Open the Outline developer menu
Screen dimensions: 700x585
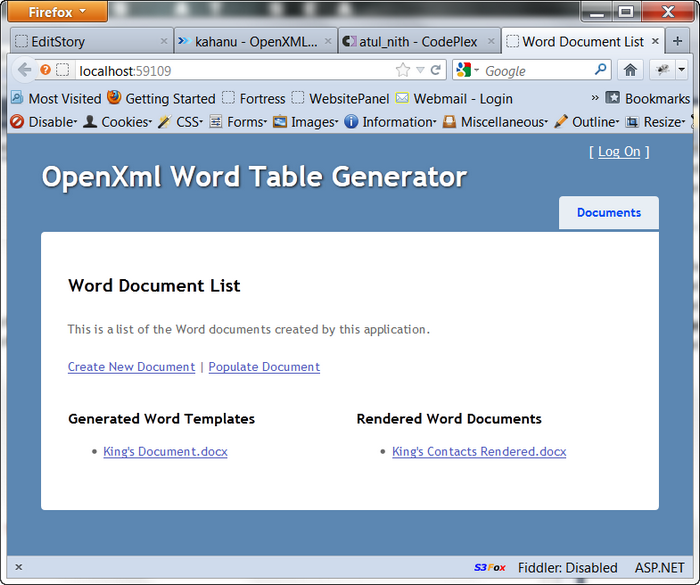point(587,121)
